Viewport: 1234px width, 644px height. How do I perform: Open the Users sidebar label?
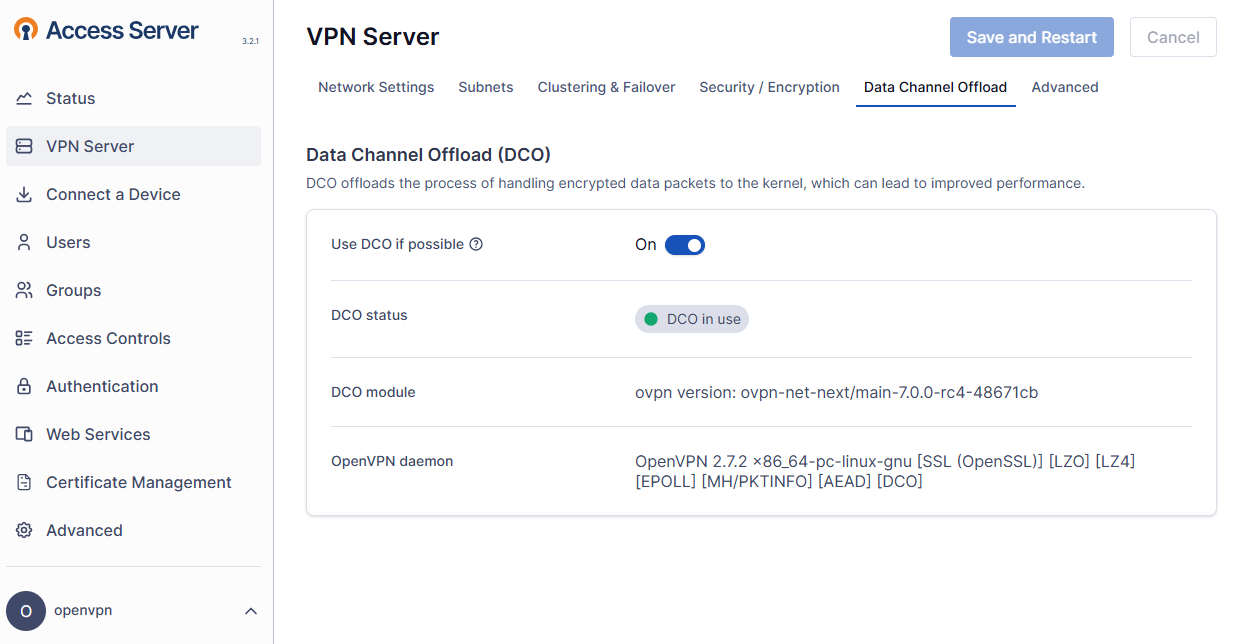pyautogui.click(x=68, y=242)
